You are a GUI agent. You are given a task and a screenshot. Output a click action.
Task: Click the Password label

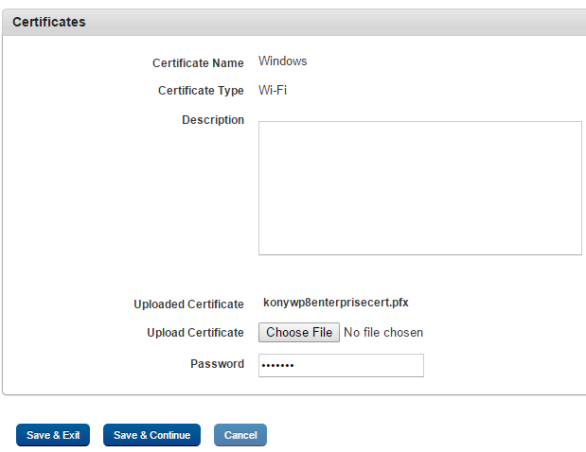click(217, 364)
